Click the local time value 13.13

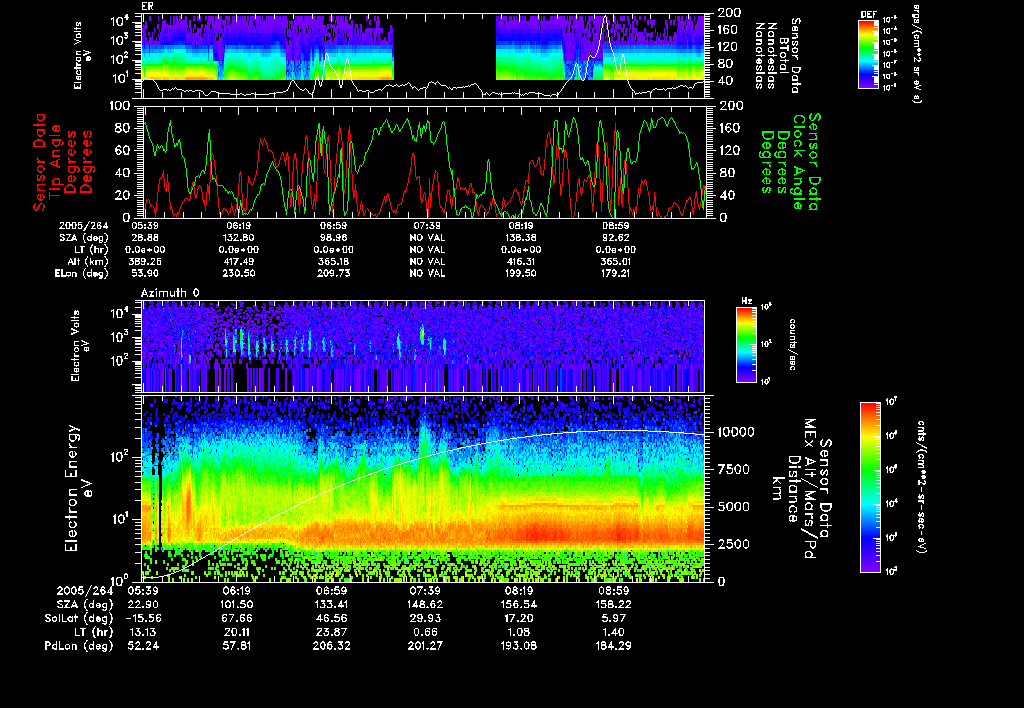(145, 632)
